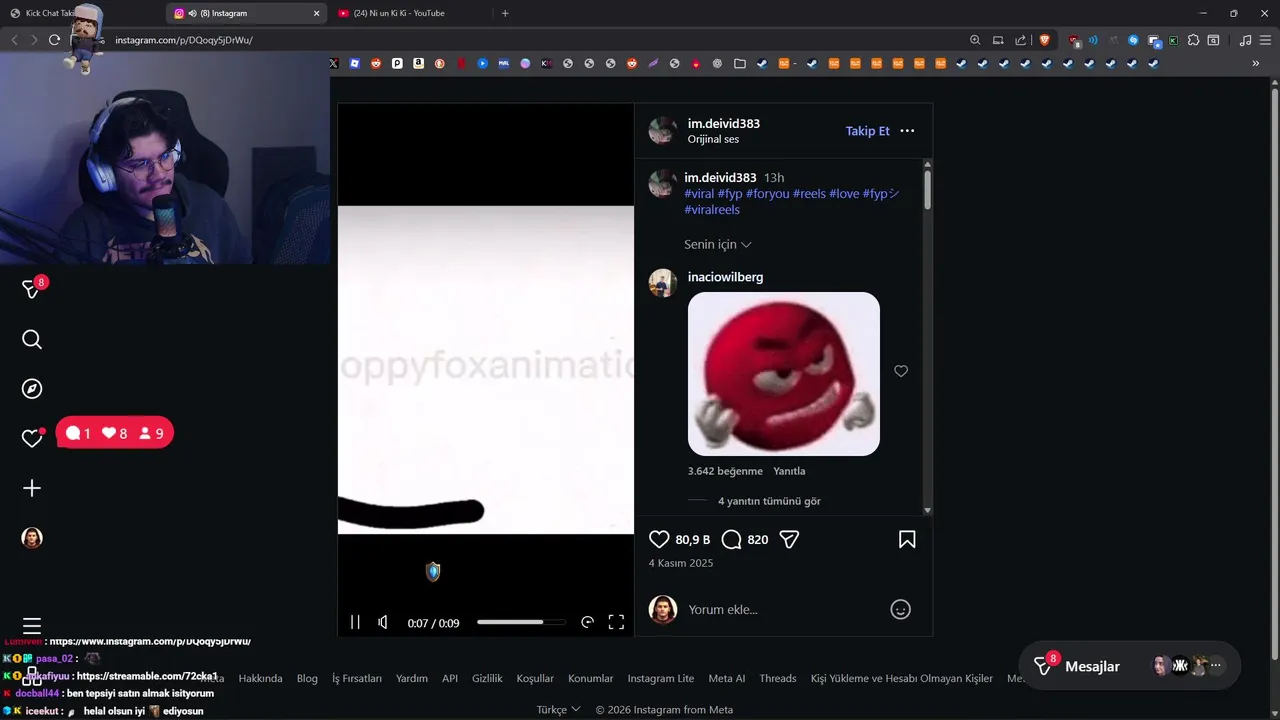Expand 4 yanıtın tümünü gör replies

[x=769, y=501]
